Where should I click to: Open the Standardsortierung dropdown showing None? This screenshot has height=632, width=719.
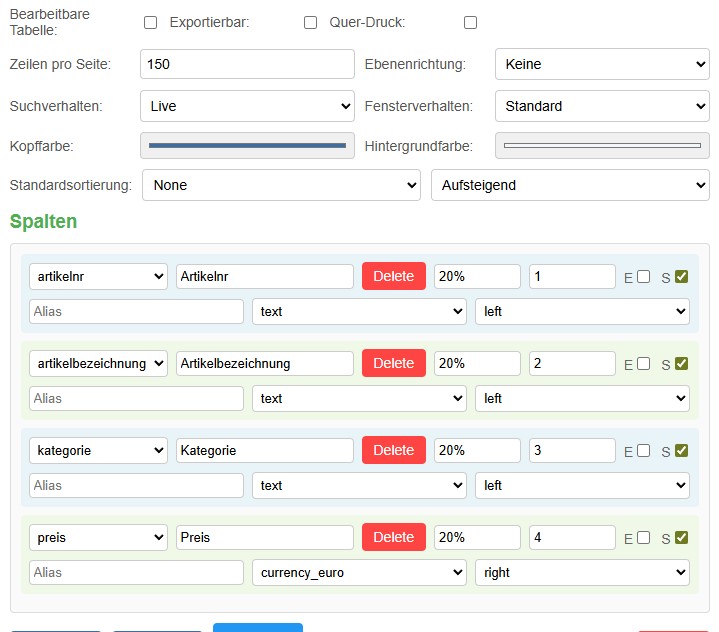point(281,185)
